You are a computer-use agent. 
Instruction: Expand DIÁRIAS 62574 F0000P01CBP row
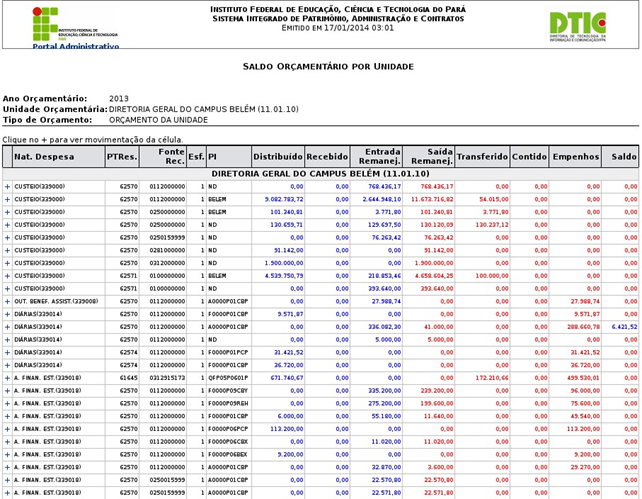coord(7,365)
